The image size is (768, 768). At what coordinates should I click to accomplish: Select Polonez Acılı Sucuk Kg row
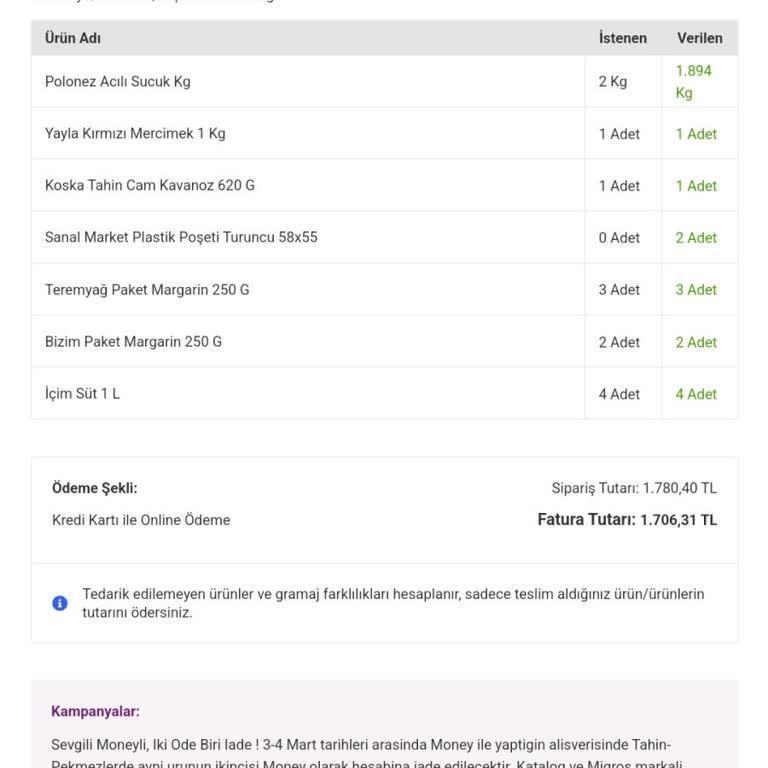pyautogui.click(x=117, y=82)
